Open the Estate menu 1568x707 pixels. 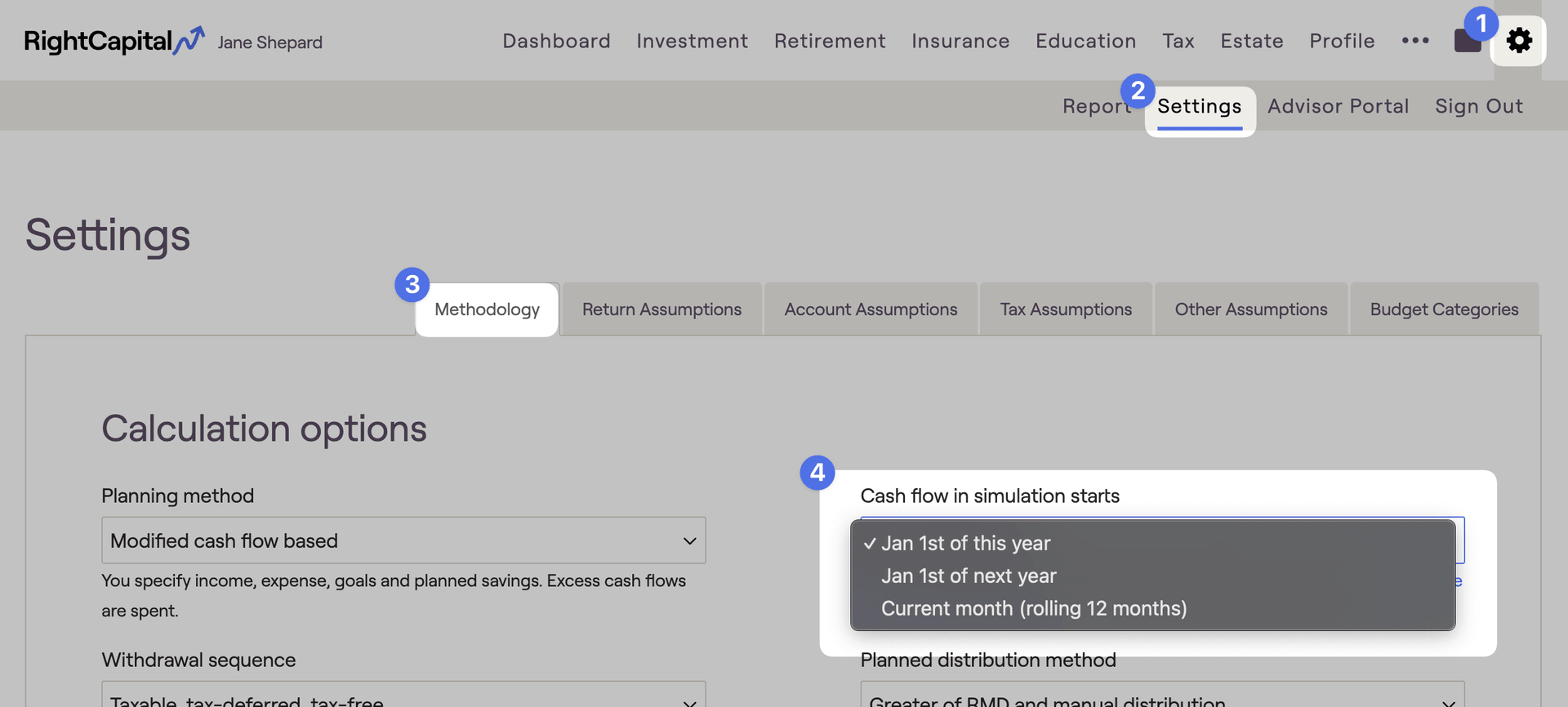point(1252,41)
